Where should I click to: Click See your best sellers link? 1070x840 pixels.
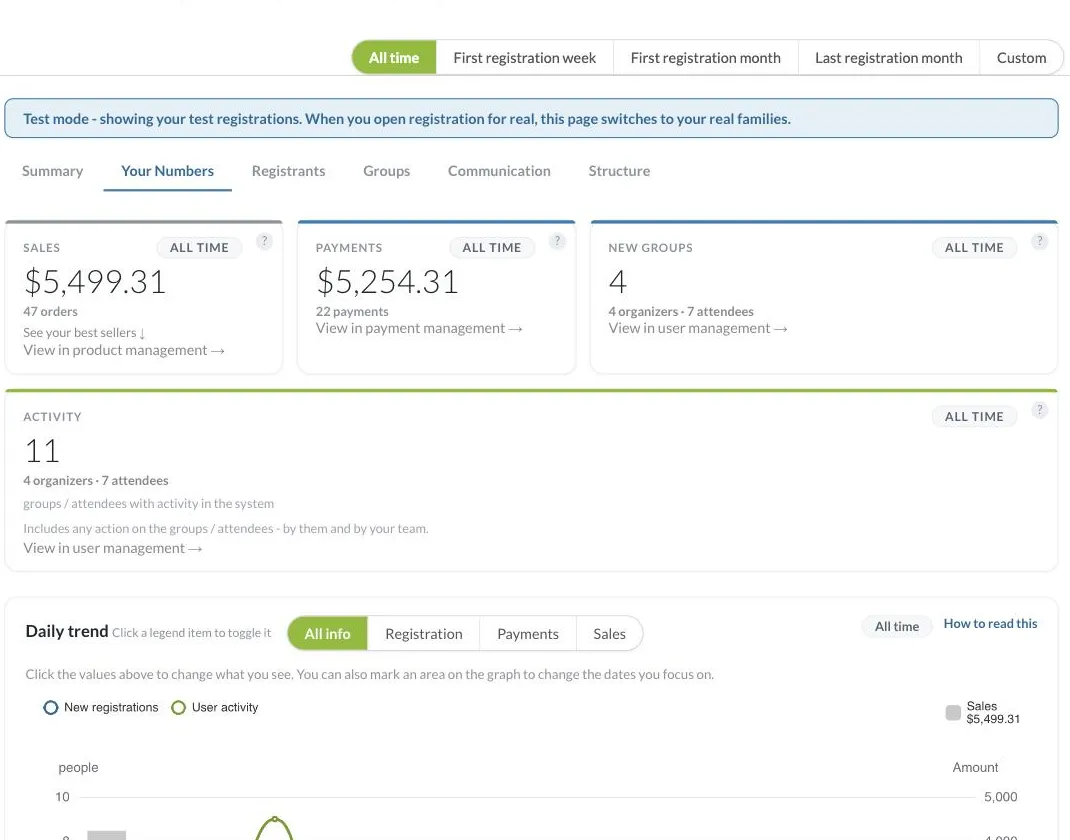(85, 332)
